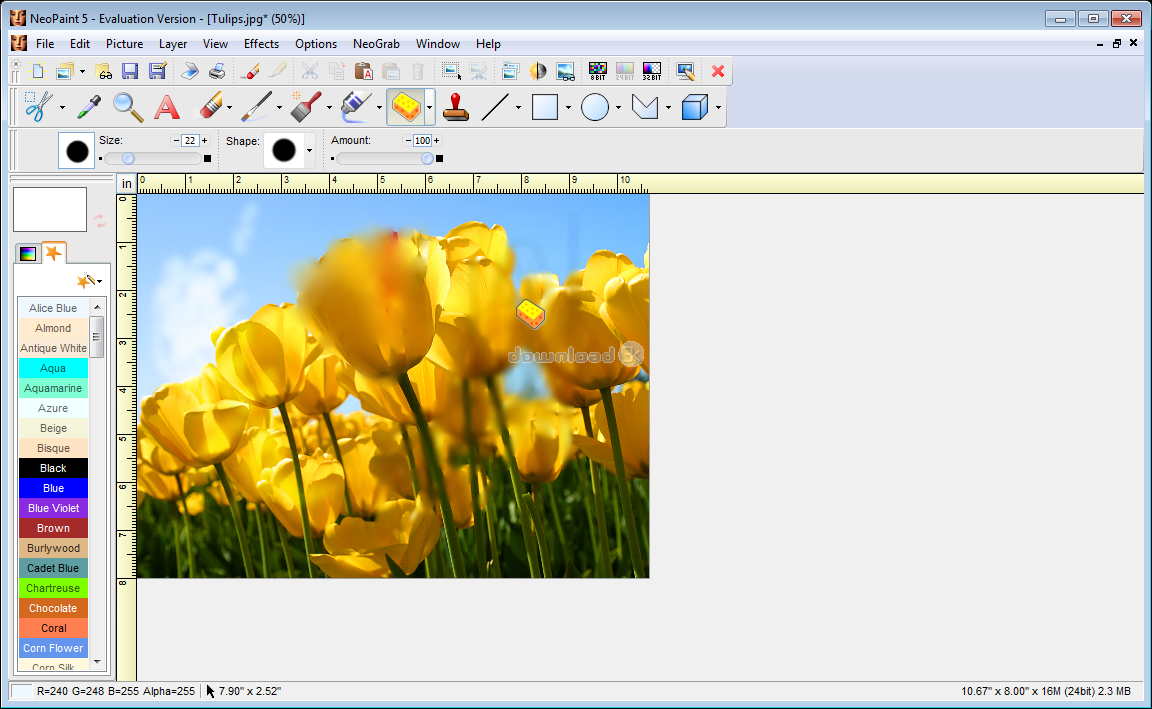Click the ruler units 'in' button

[126, 184]
